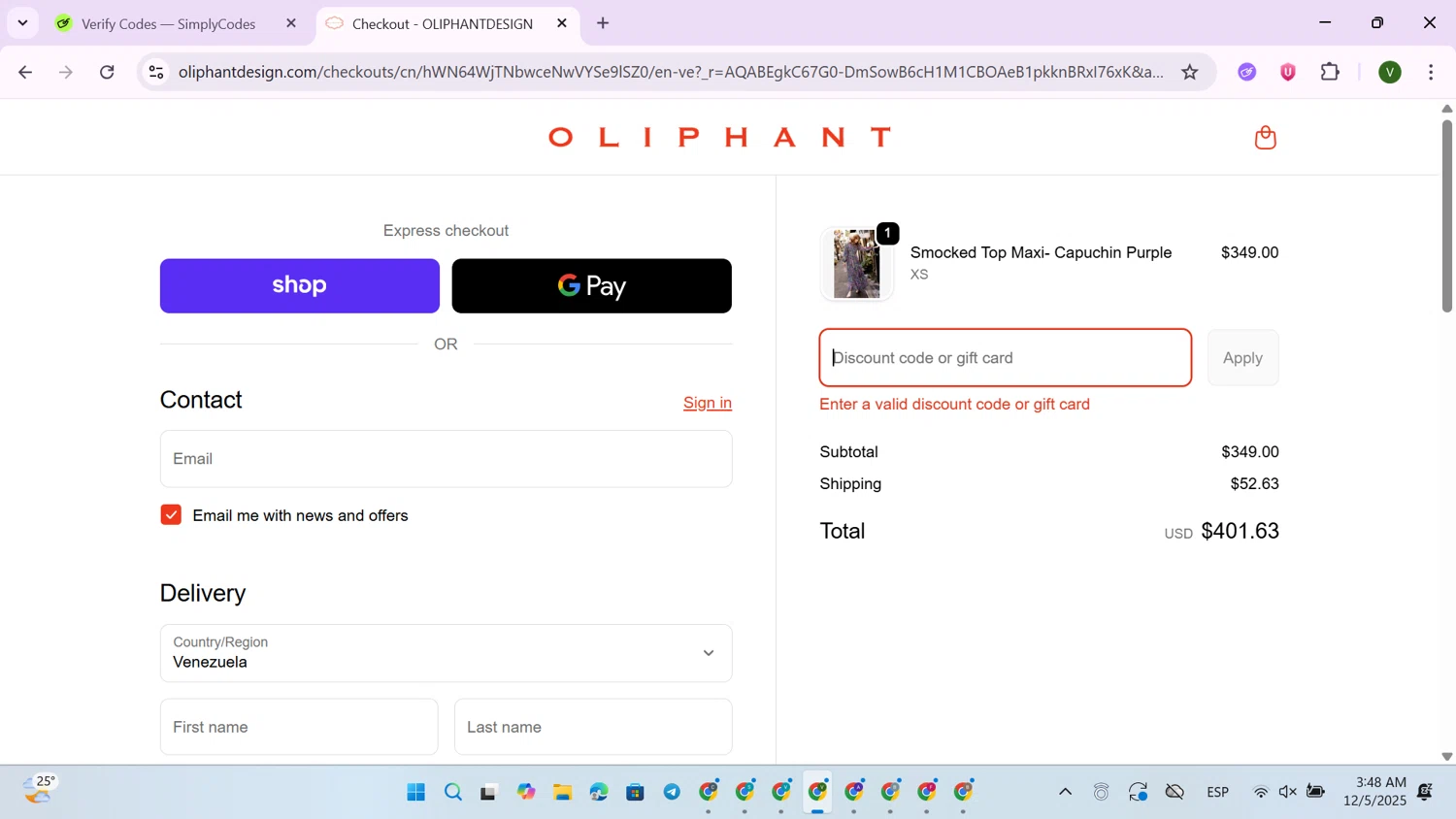
Task: Click the Apply discount button
Action: point(1242,358)
